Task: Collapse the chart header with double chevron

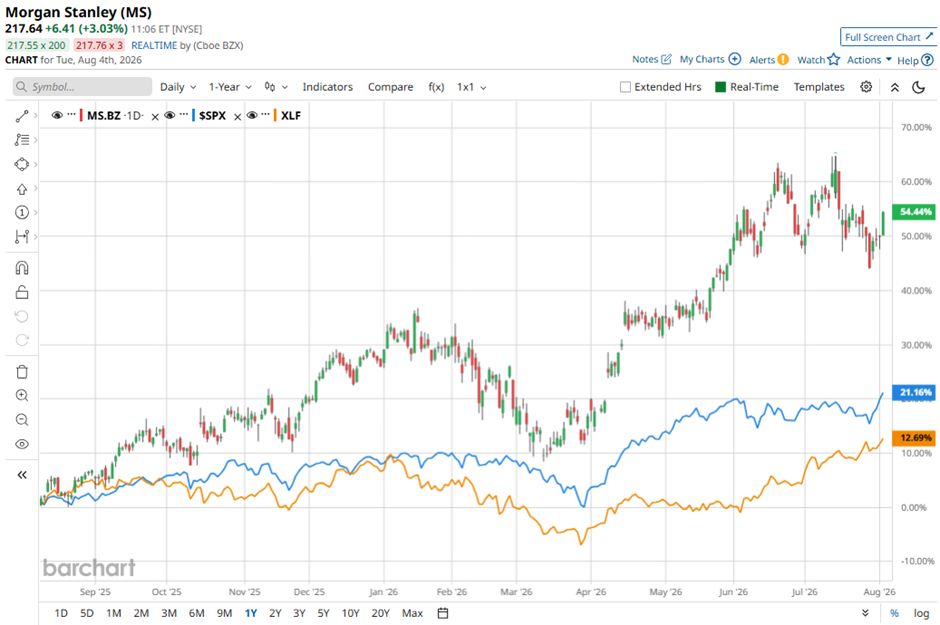Action: (x=894, y=87)
